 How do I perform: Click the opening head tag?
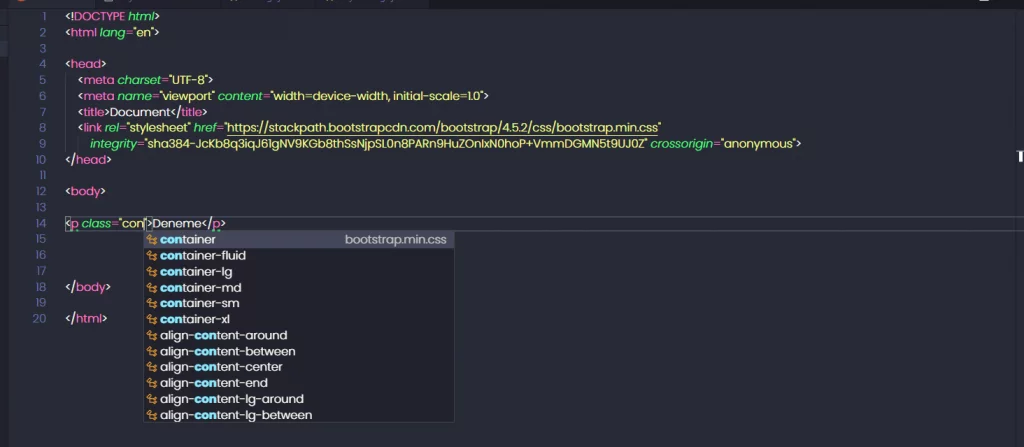coord(86,64)
